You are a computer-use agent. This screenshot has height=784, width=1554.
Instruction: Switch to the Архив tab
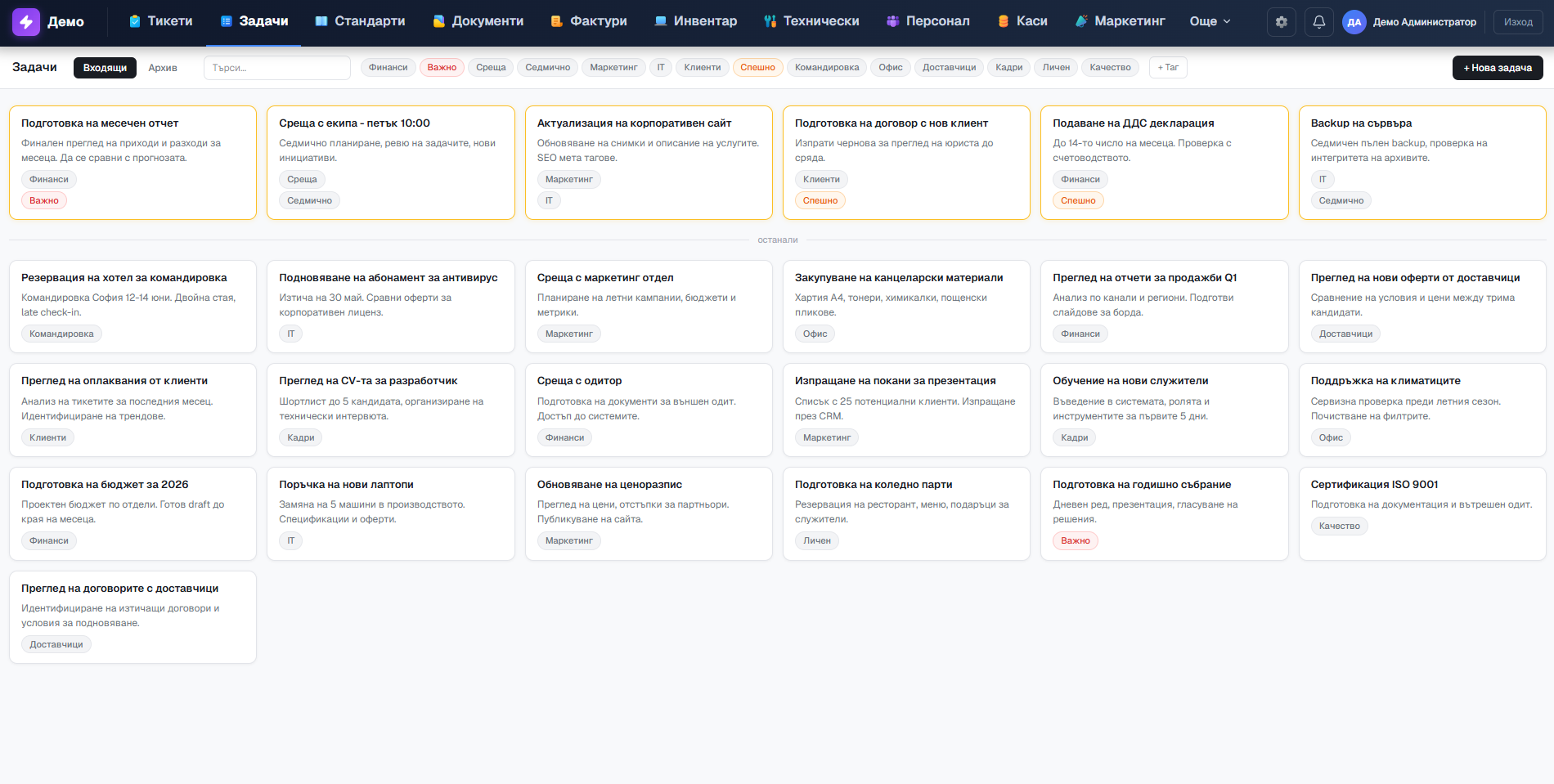[163, 68]
